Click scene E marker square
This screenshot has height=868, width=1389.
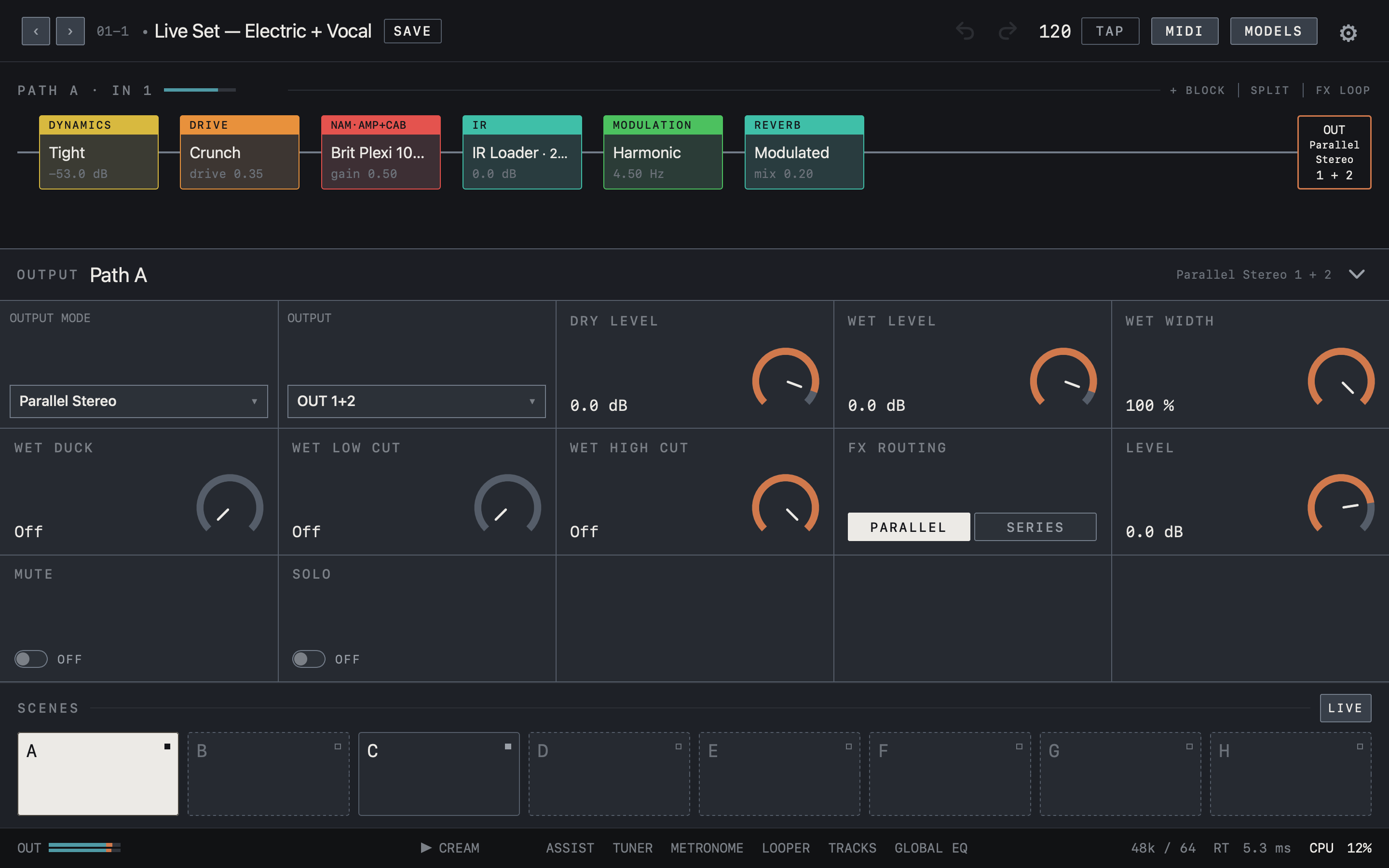click(x=848, y=746)
